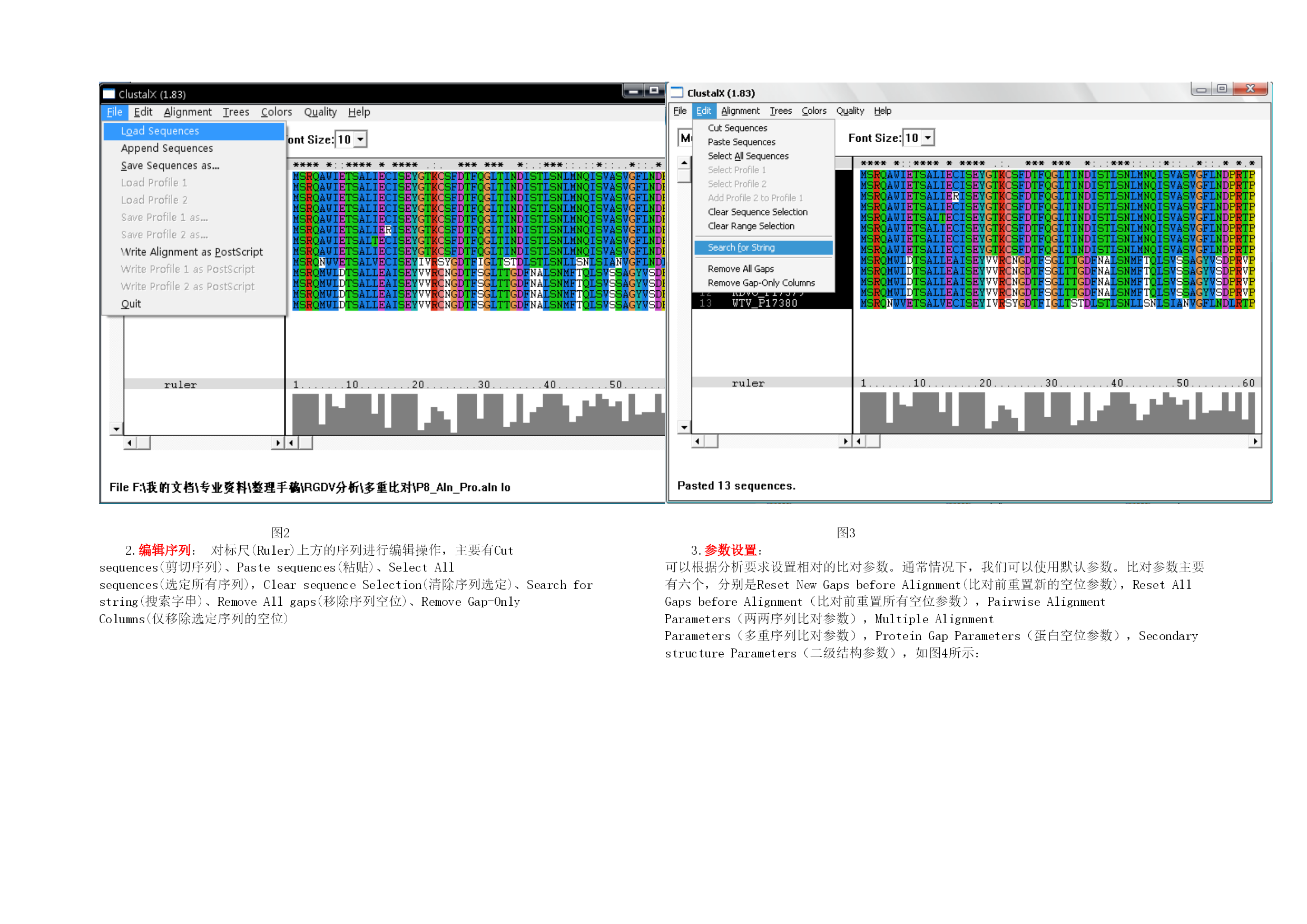The width and height of the screenshot is (1307, 924).
Task: Open Help menu in right ClustalX window
Action: pos(882,111)
